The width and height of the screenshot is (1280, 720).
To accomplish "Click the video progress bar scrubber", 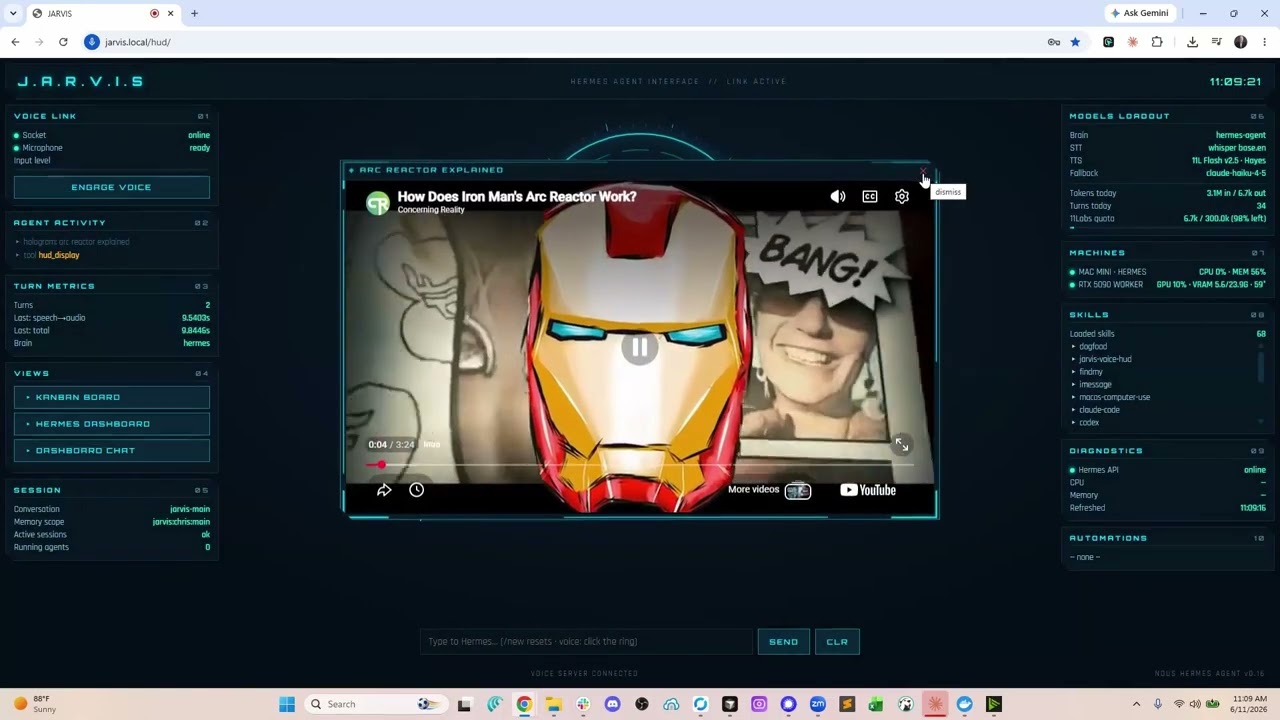I will pyautogui.click(x=380, y=465).
